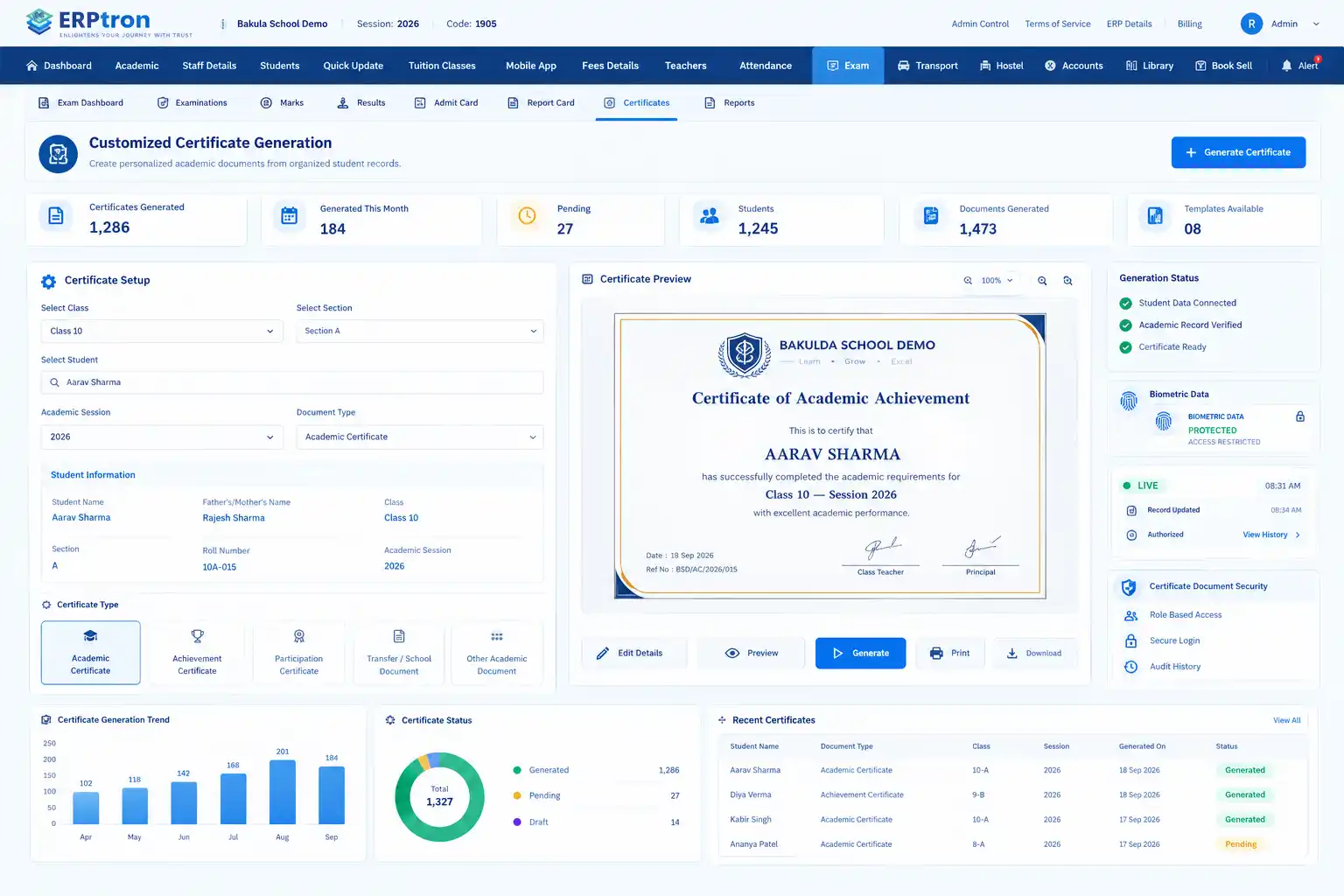The height and width of the screenshot is (896, 1344).
Task: Click the Audit History clock icon
Action: pos(1130,667)
